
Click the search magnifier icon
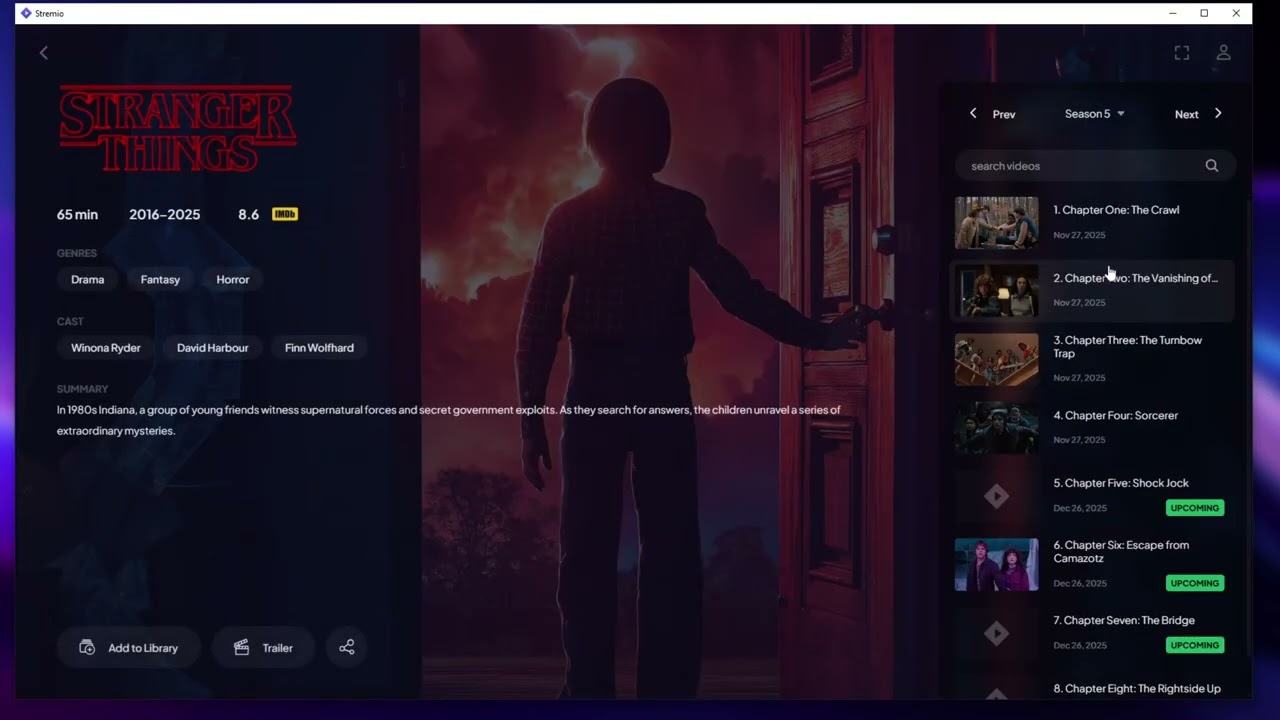1212,166
